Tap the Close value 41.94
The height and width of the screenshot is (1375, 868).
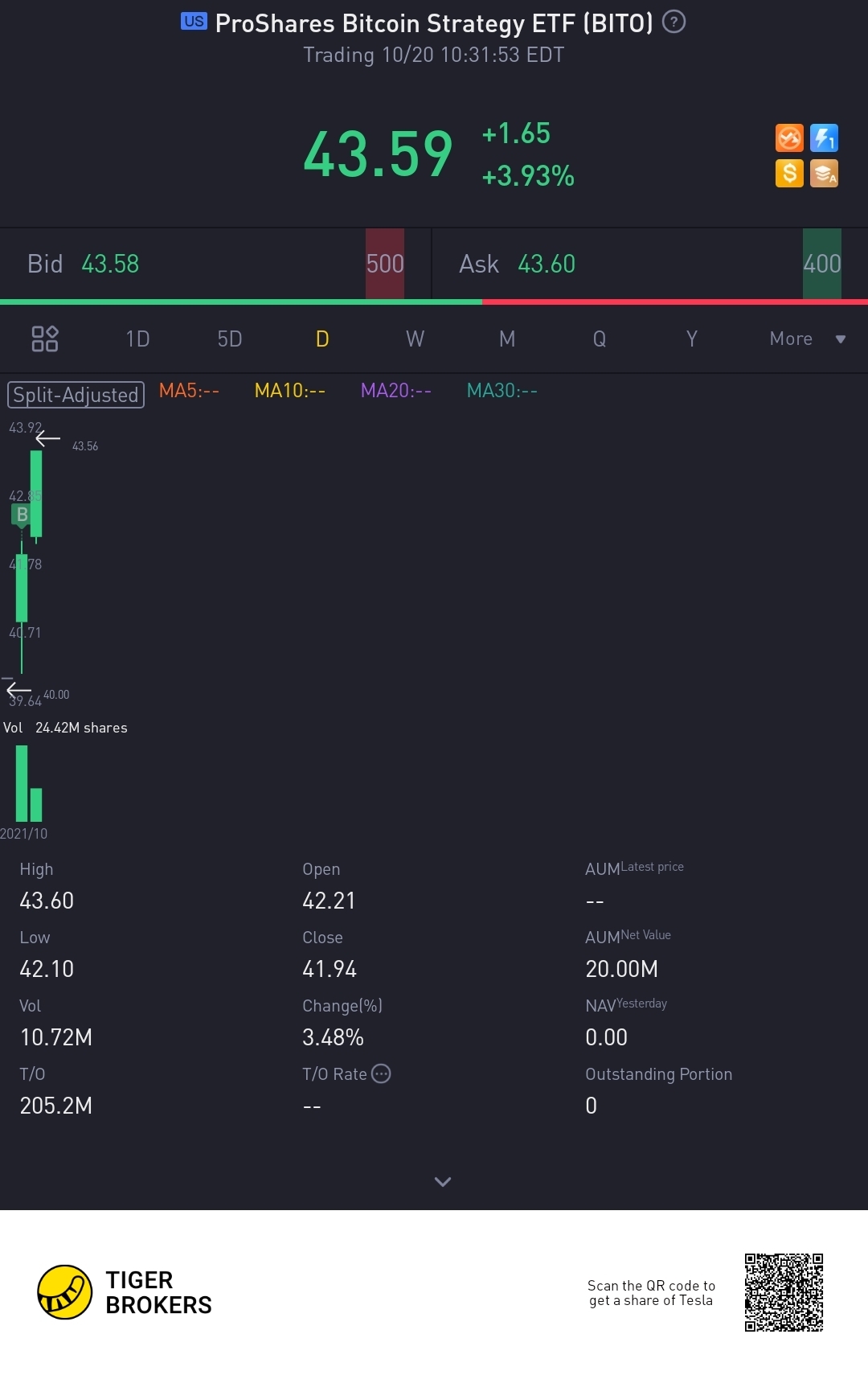(x=330, y=969)
